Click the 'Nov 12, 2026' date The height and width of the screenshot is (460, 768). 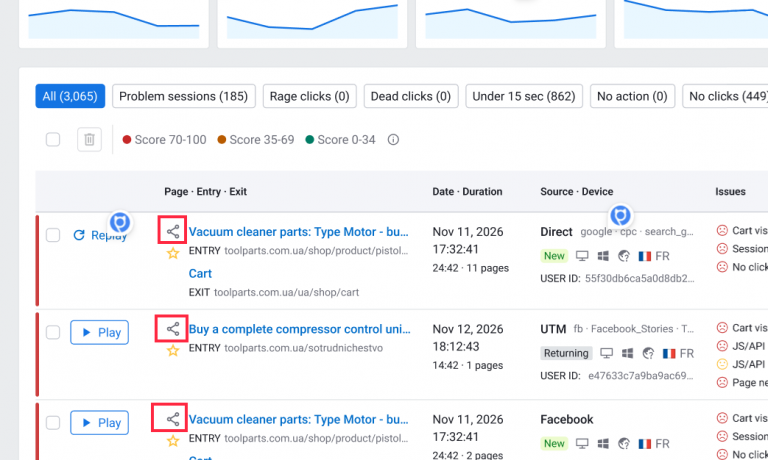click(x=468, y=329)
